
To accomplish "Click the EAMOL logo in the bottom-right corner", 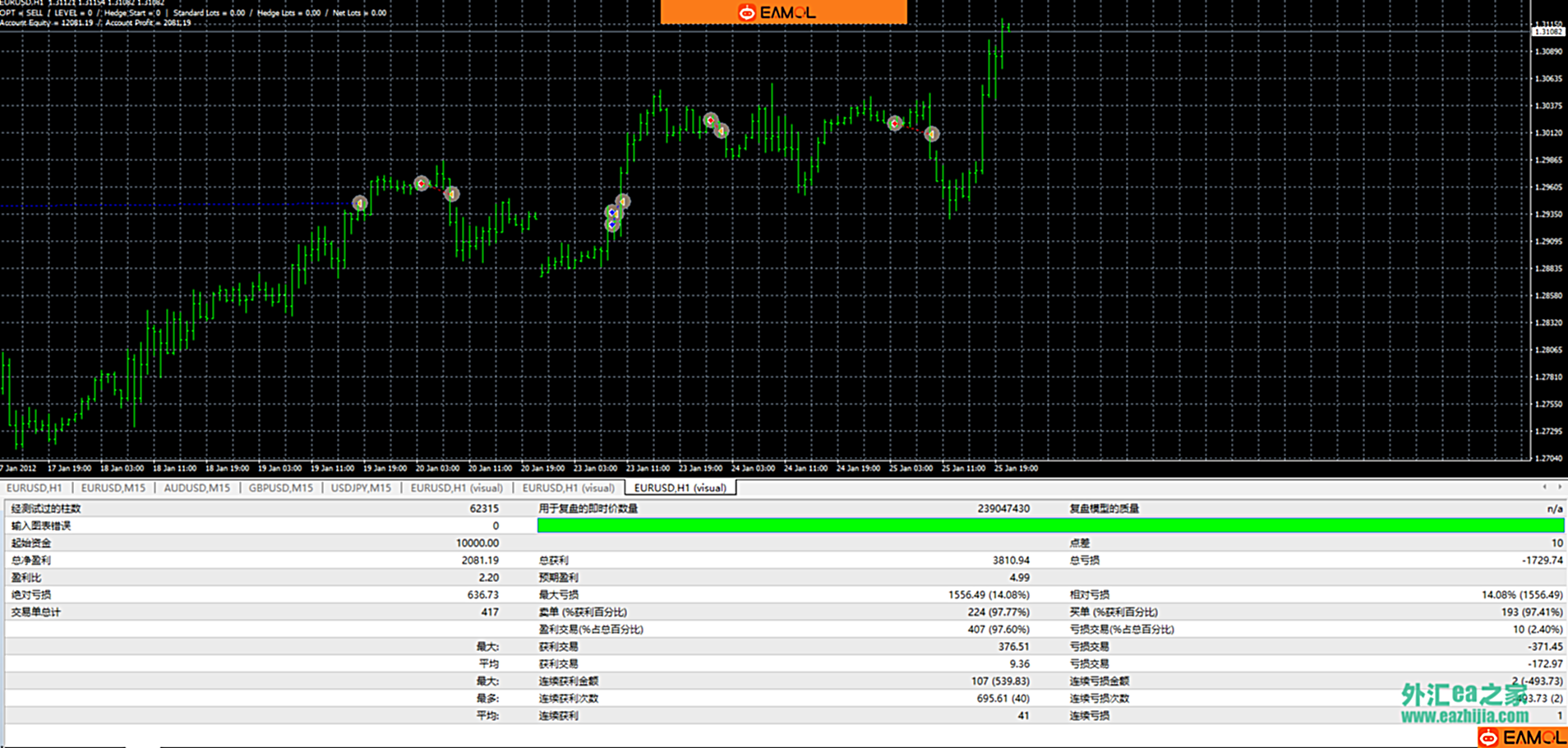I will (1521, 737).
